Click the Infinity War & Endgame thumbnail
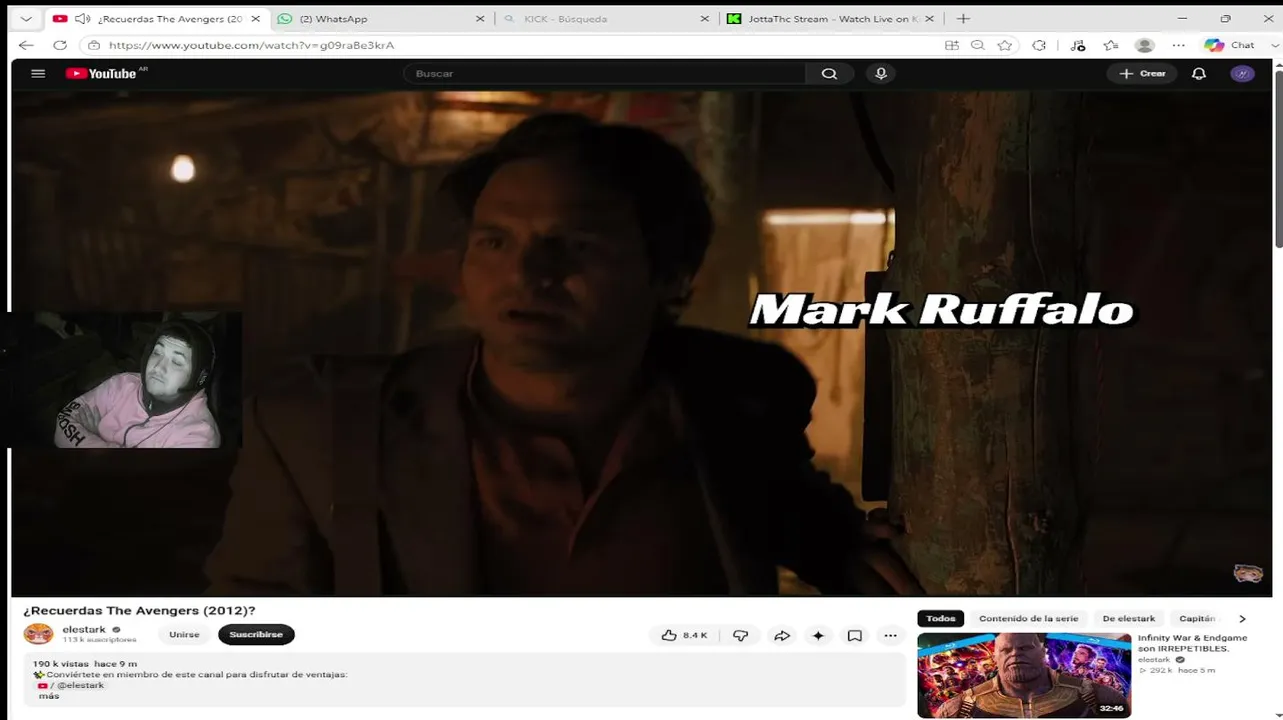 pos(1024,675)
